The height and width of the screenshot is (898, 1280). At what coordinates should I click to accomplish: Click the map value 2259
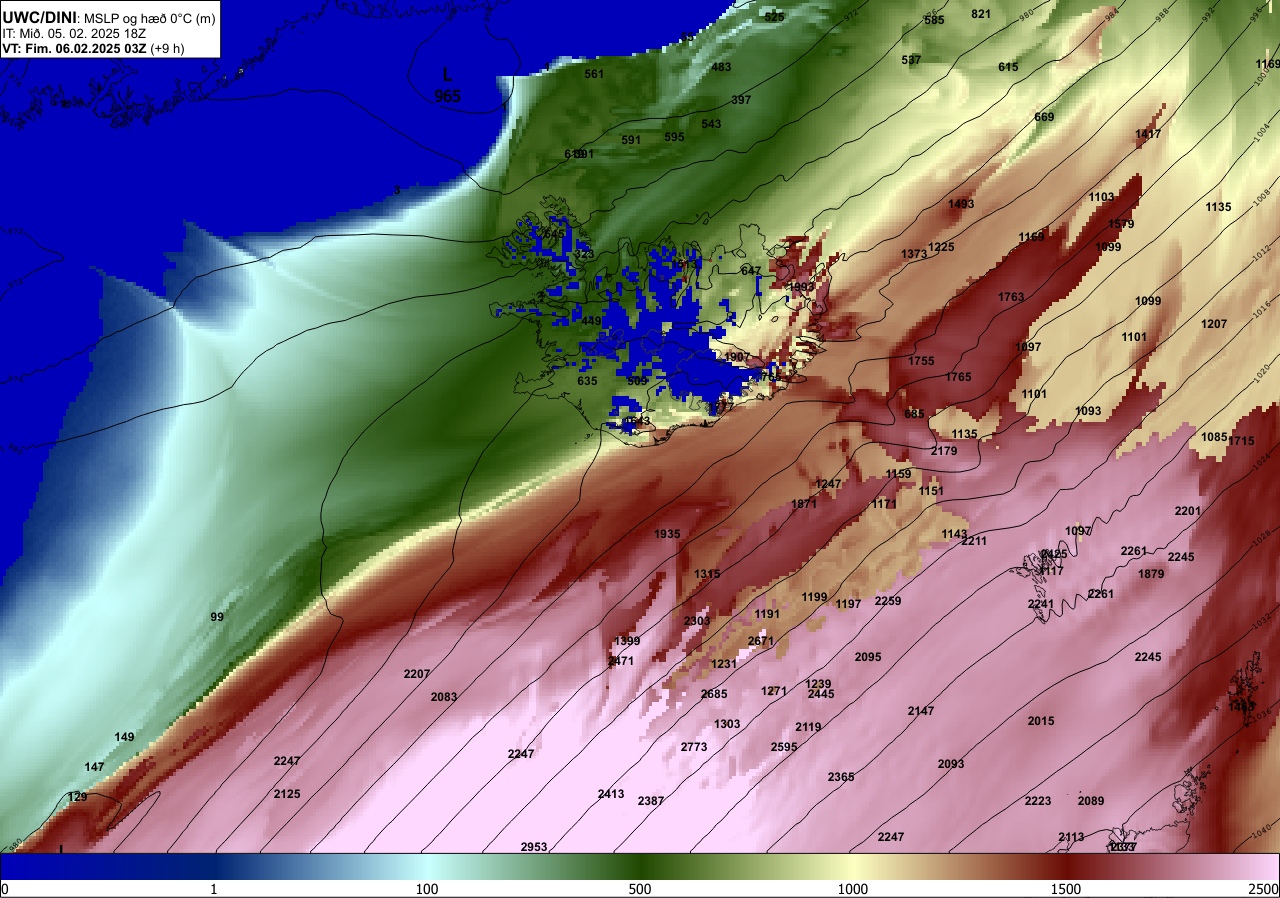(x=888, y=601)
